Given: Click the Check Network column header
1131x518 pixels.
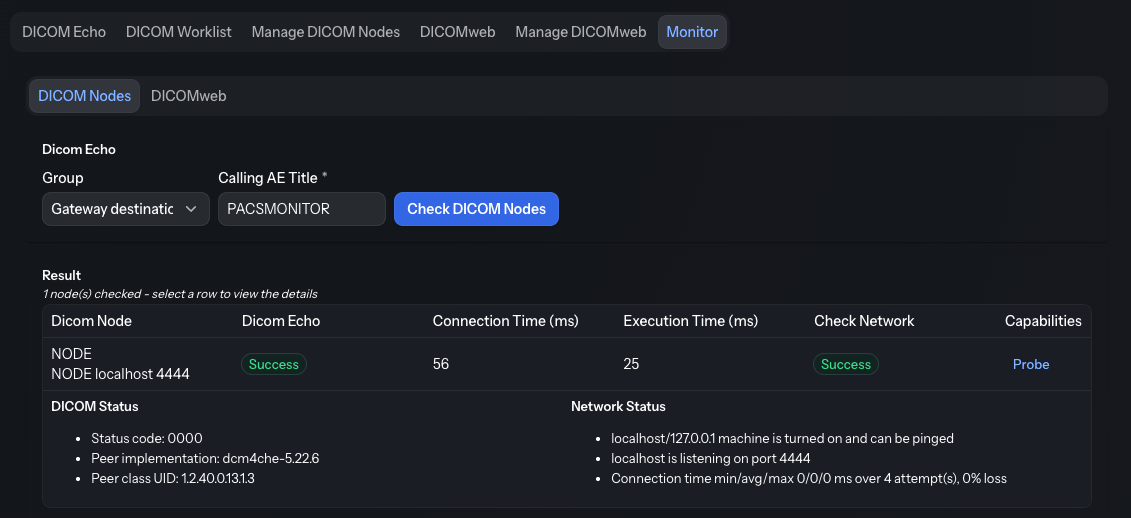Looking at the screenshot, I should coord(864,321).
